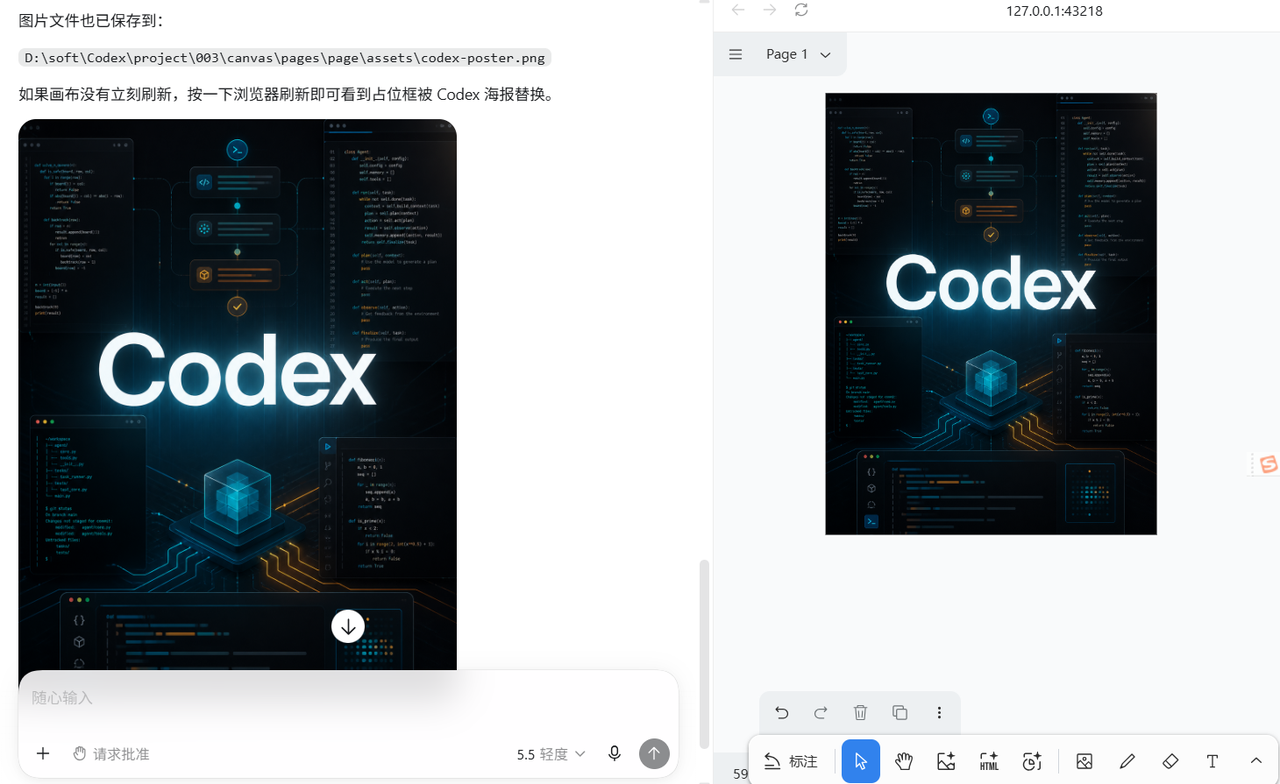Activate the hand pan tool
This screenshot has height=784, width=1280.
pyautogui.click(x=904, y=762)
